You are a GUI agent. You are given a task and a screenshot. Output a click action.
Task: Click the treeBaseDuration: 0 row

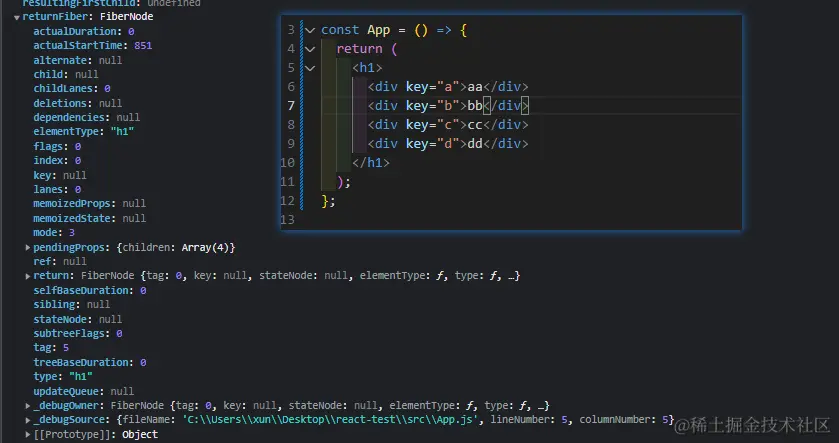click(x=90, y=363)
